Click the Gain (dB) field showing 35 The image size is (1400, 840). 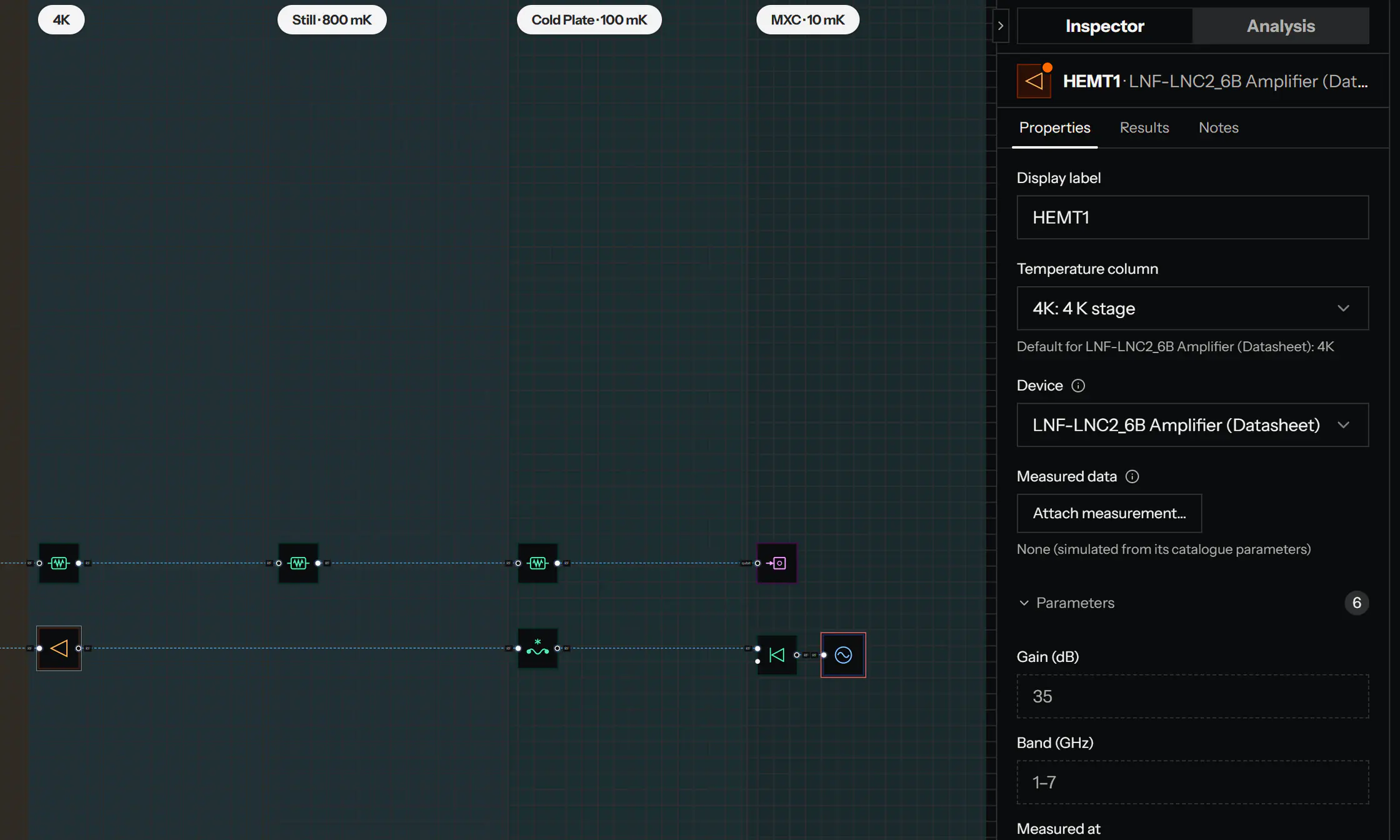1192,696
